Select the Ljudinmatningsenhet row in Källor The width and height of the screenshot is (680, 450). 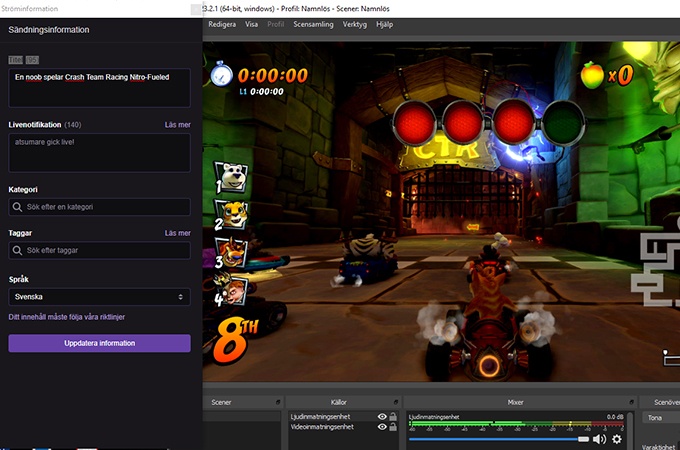(344, 417)
